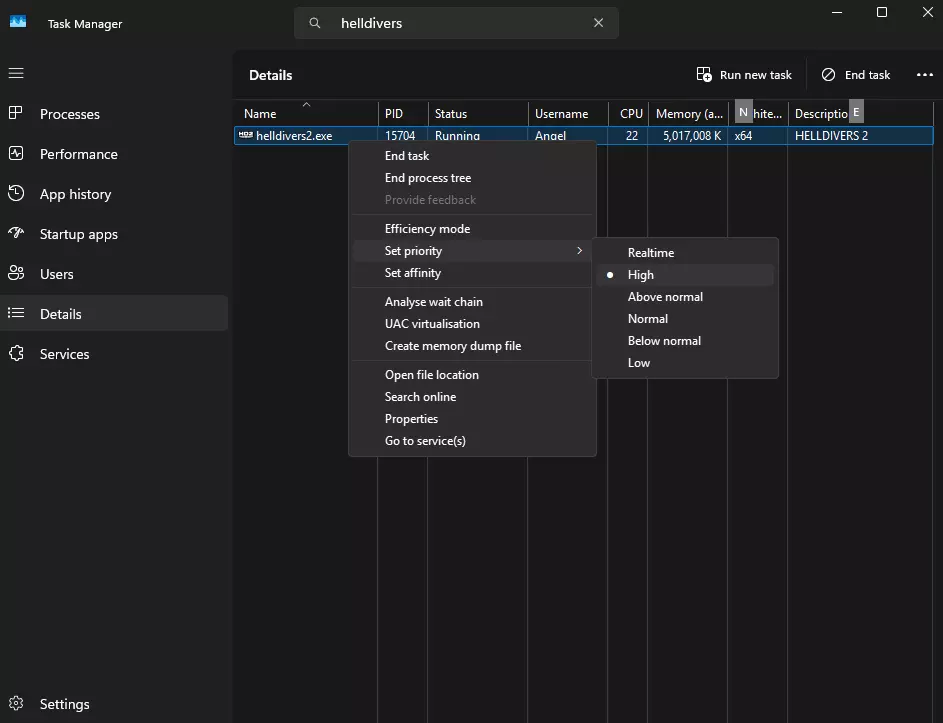This screenshot has width=943, height=723.
Task: Open the three-dots more options menu
Action: click(x=924, y=75)
